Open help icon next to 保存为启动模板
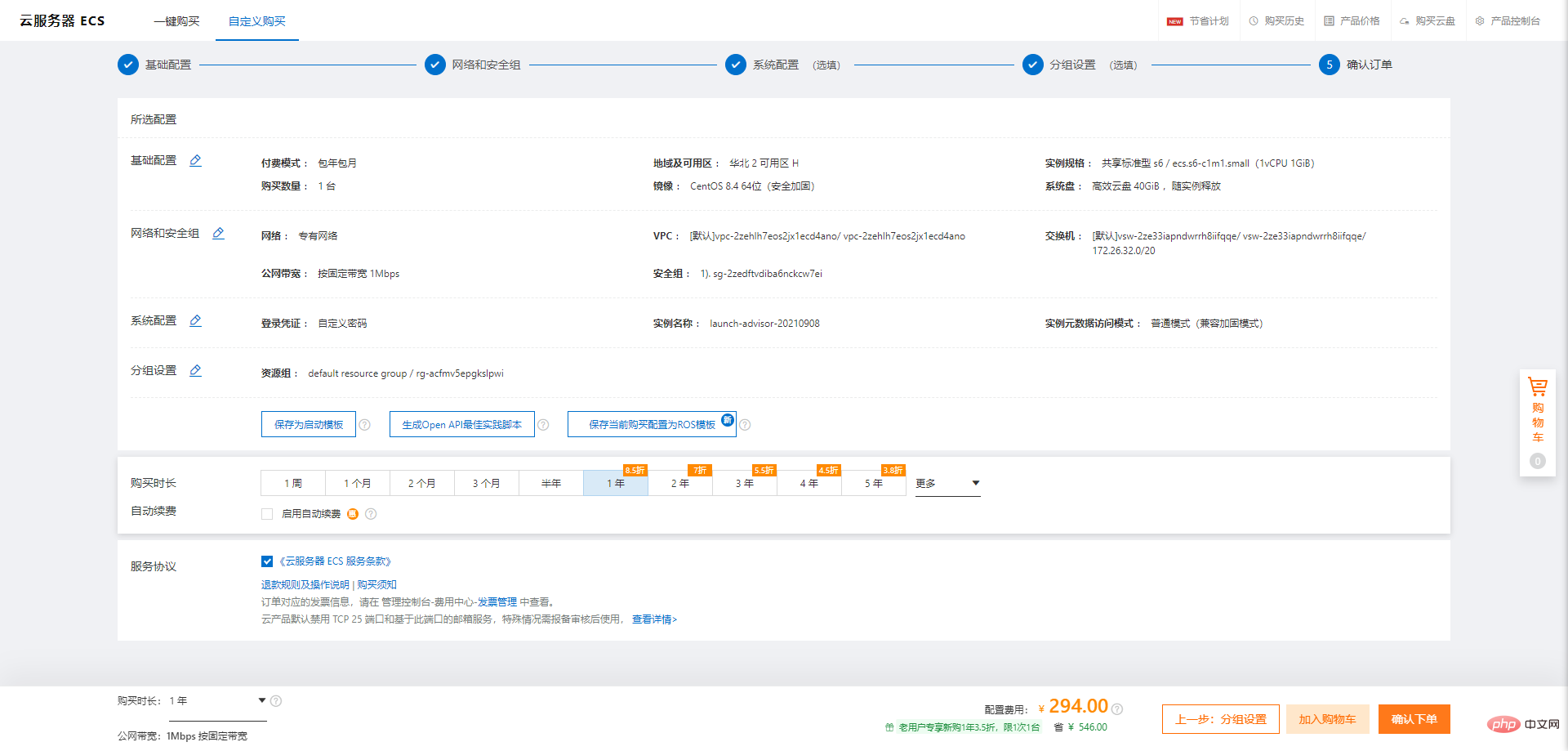 (365, 425)
